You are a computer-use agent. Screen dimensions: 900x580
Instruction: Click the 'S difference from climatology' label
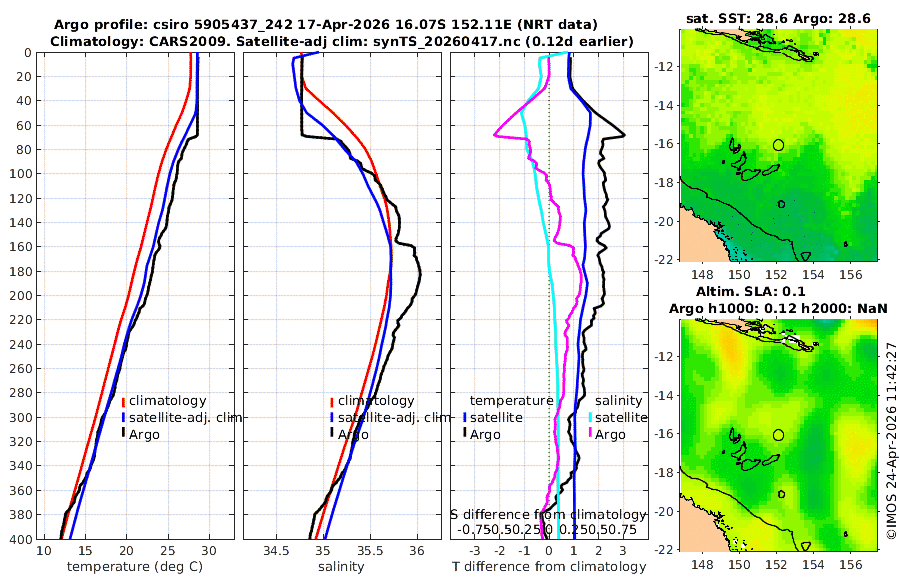pyautogui.click(x=548, y=514)
